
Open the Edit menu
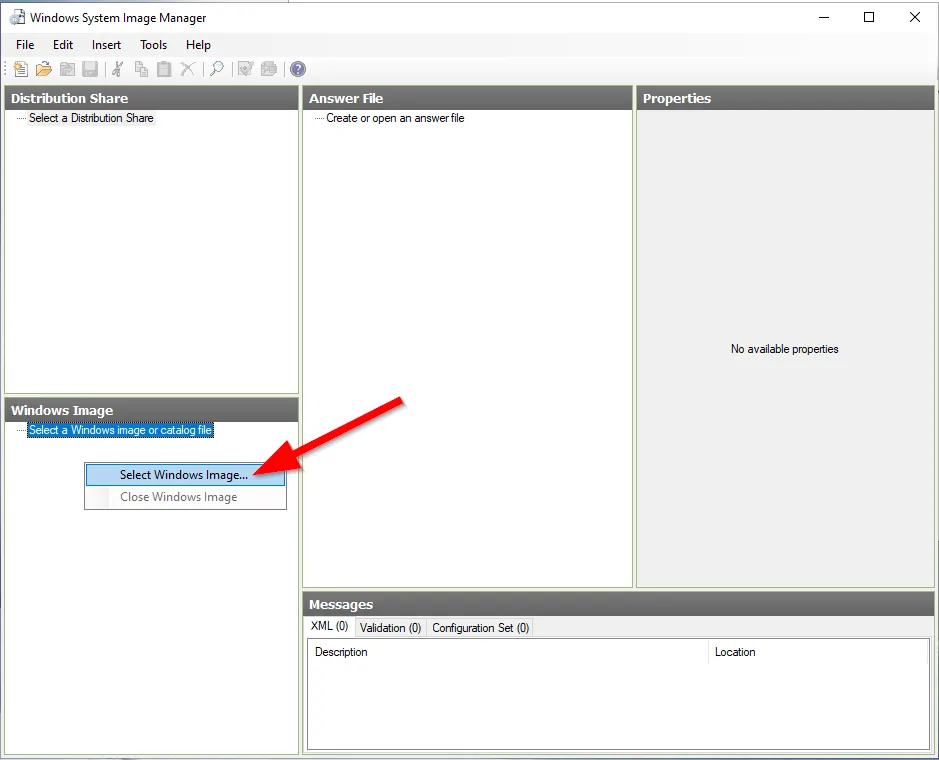pyautogui.click(x=63, y=45)
